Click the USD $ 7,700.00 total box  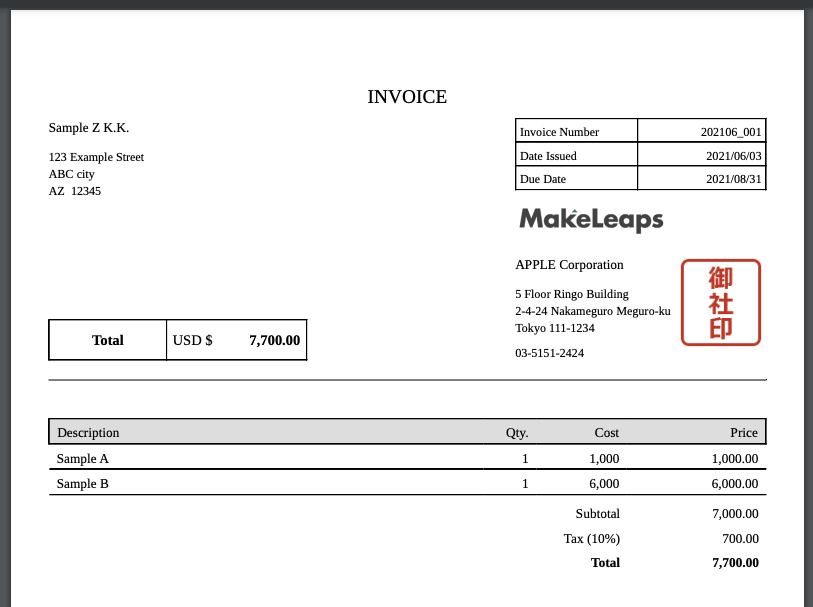(x=237, y=340)
